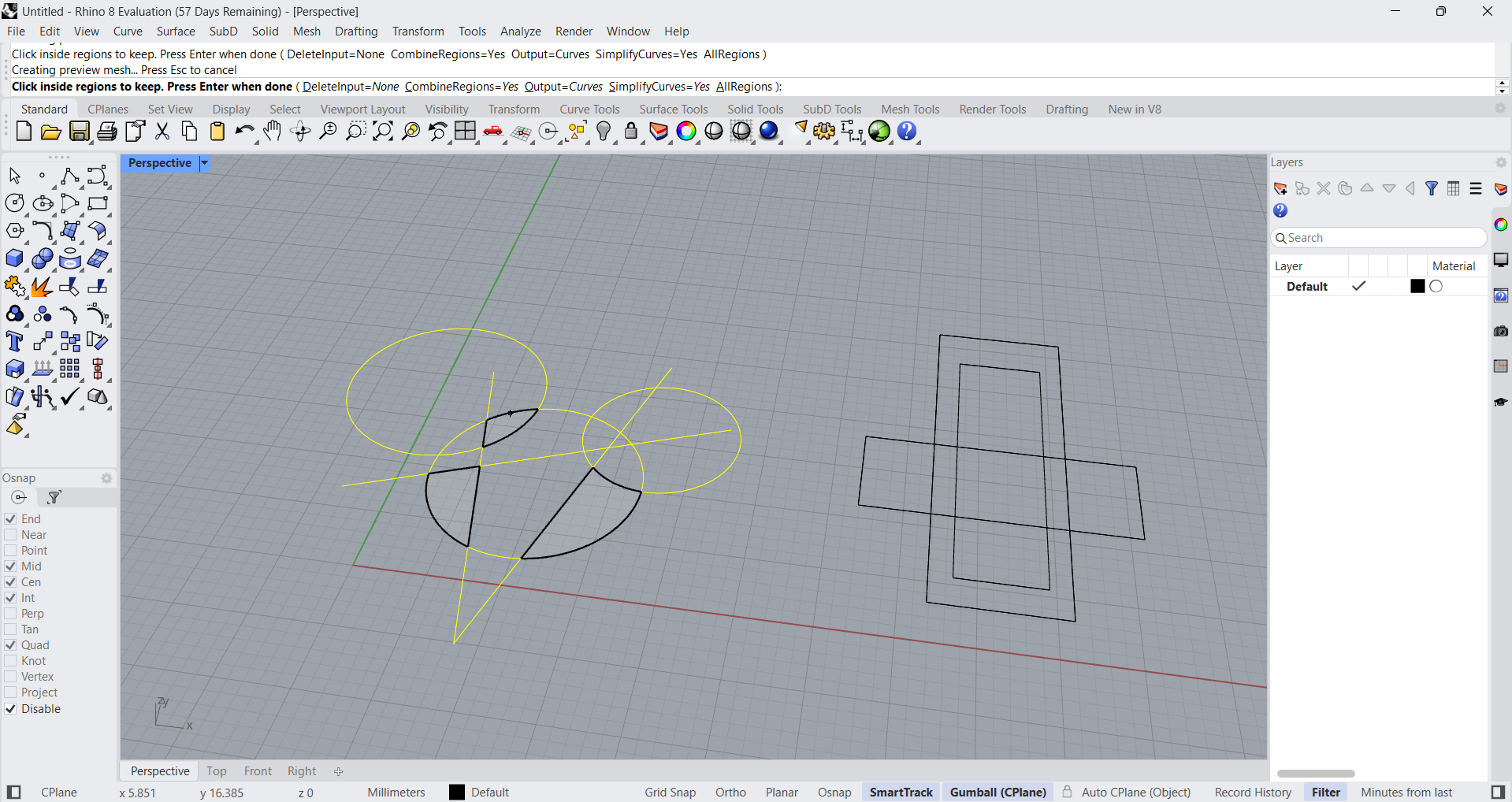Viewport: 1512px width, 802px height.
Task: Click the Rotate View toolbar icon
Action: 300,132
